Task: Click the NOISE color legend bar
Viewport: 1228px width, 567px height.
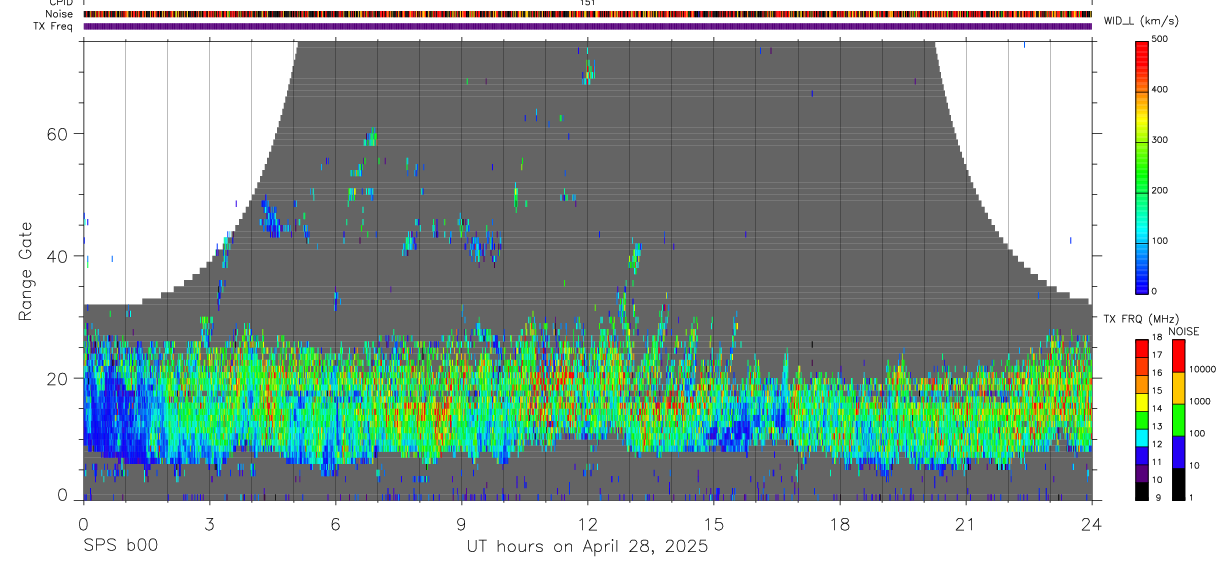Action: (x=1179, y=420)
